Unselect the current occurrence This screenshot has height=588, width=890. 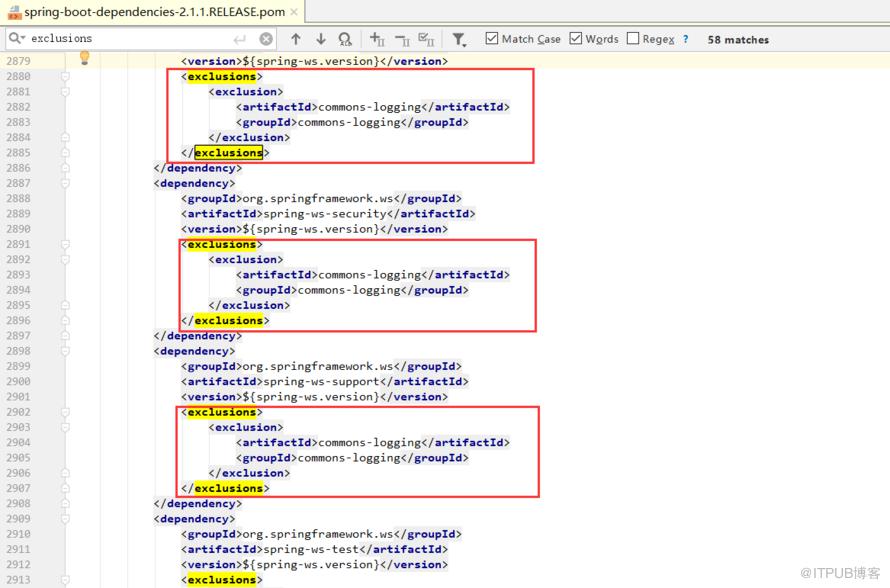coord(402,39)
